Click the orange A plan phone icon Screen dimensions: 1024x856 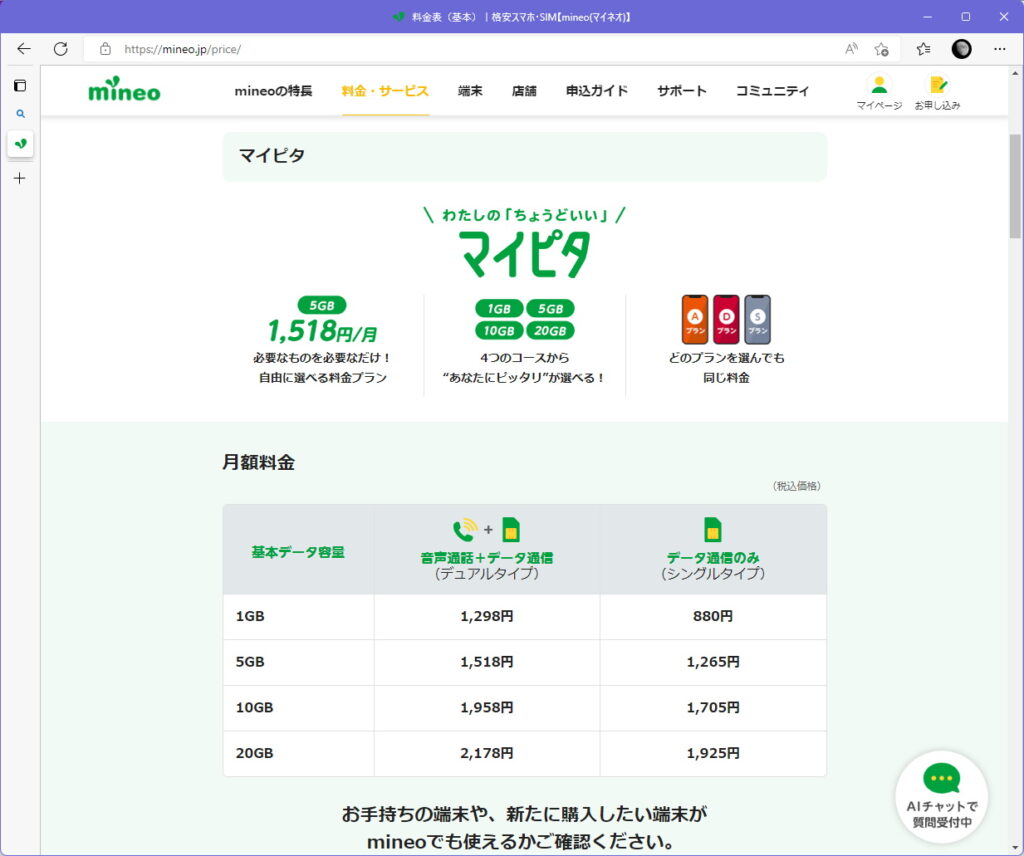(695, 319)
